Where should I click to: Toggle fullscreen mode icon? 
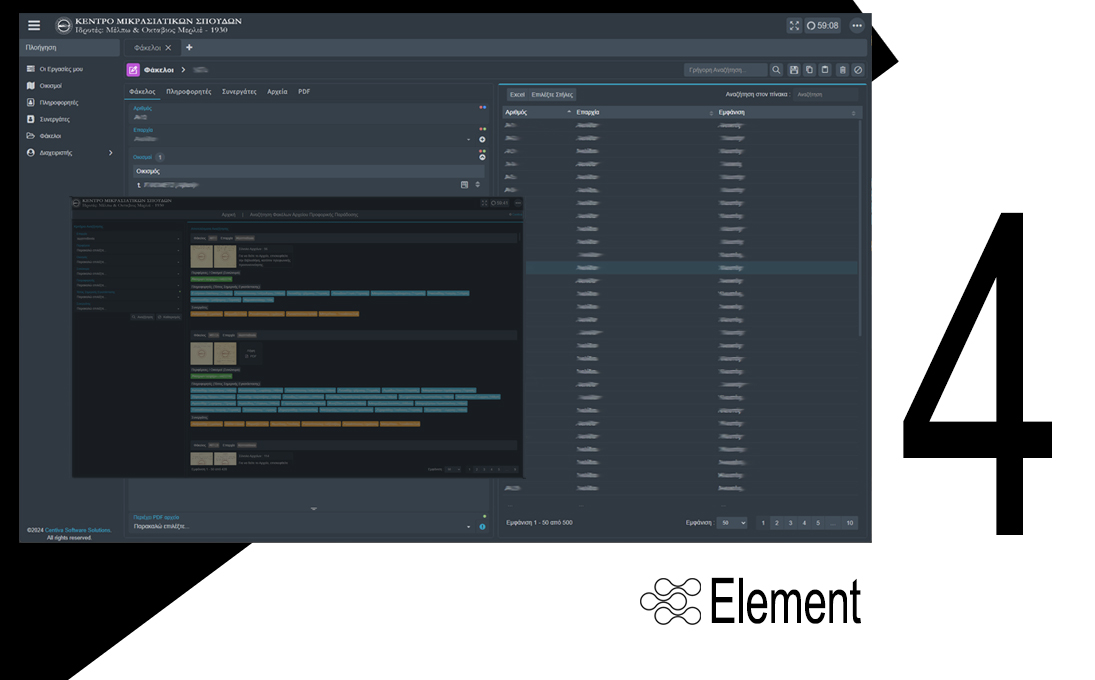[794, 25]
